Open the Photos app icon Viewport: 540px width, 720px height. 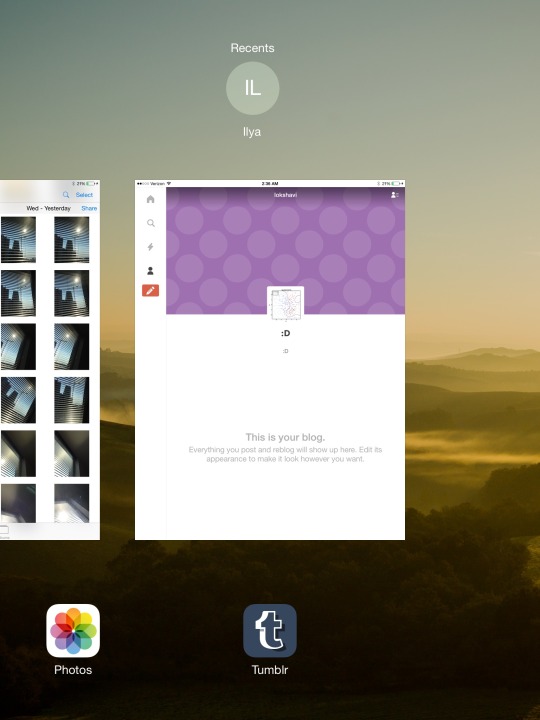73,630
